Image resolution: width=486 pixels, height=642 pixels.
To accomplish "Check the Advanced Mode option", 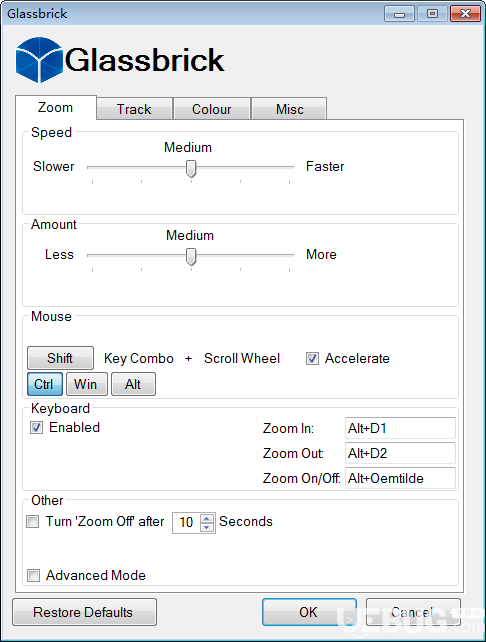I will [33, 575].
